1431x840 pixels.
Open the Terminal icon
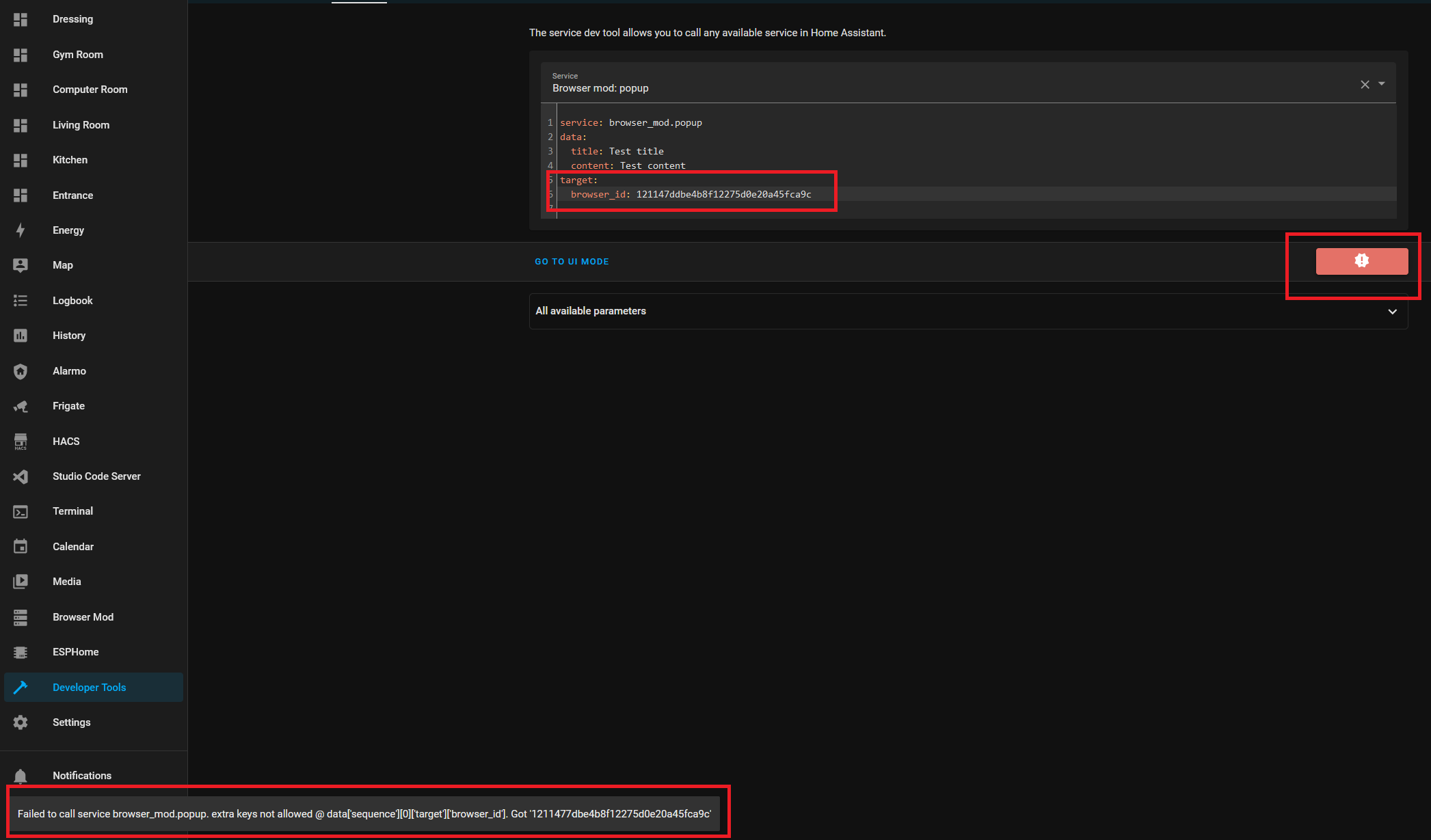(20, 511)
